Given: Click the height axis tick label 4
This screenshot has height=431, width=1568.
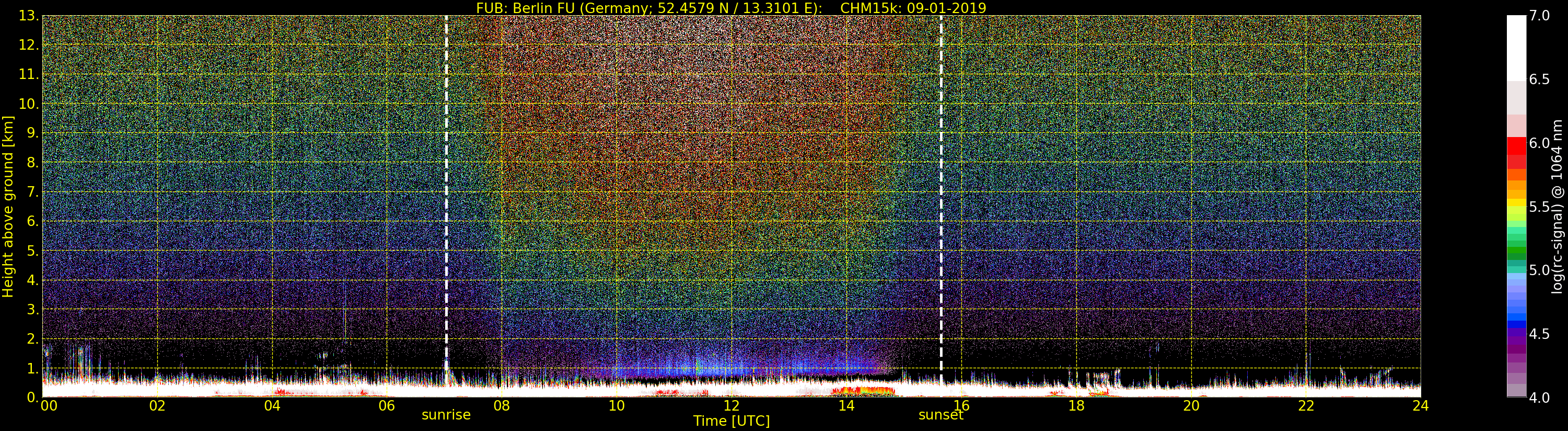Looking at the screenshot, I should click(x=33, y=280).
